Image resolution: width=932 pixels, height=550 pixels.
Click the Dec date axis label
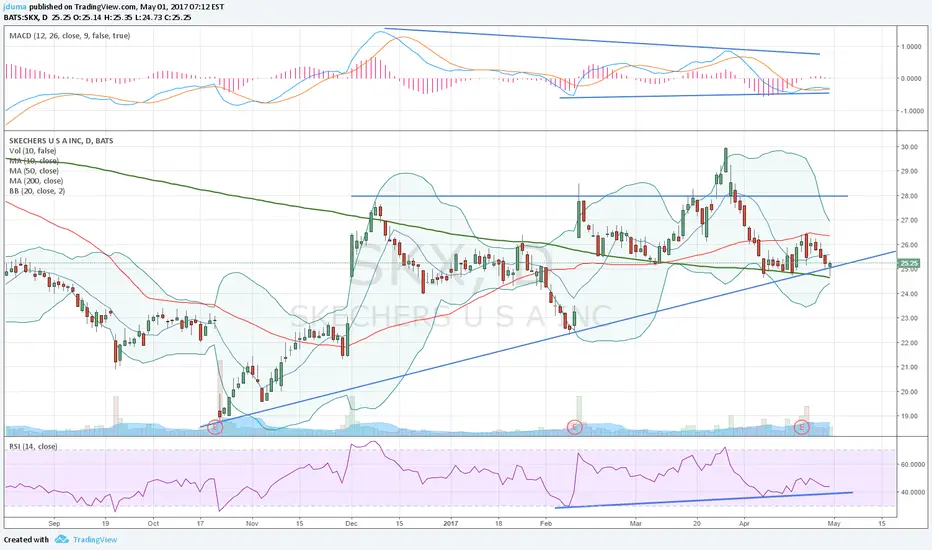click(351, 524)
